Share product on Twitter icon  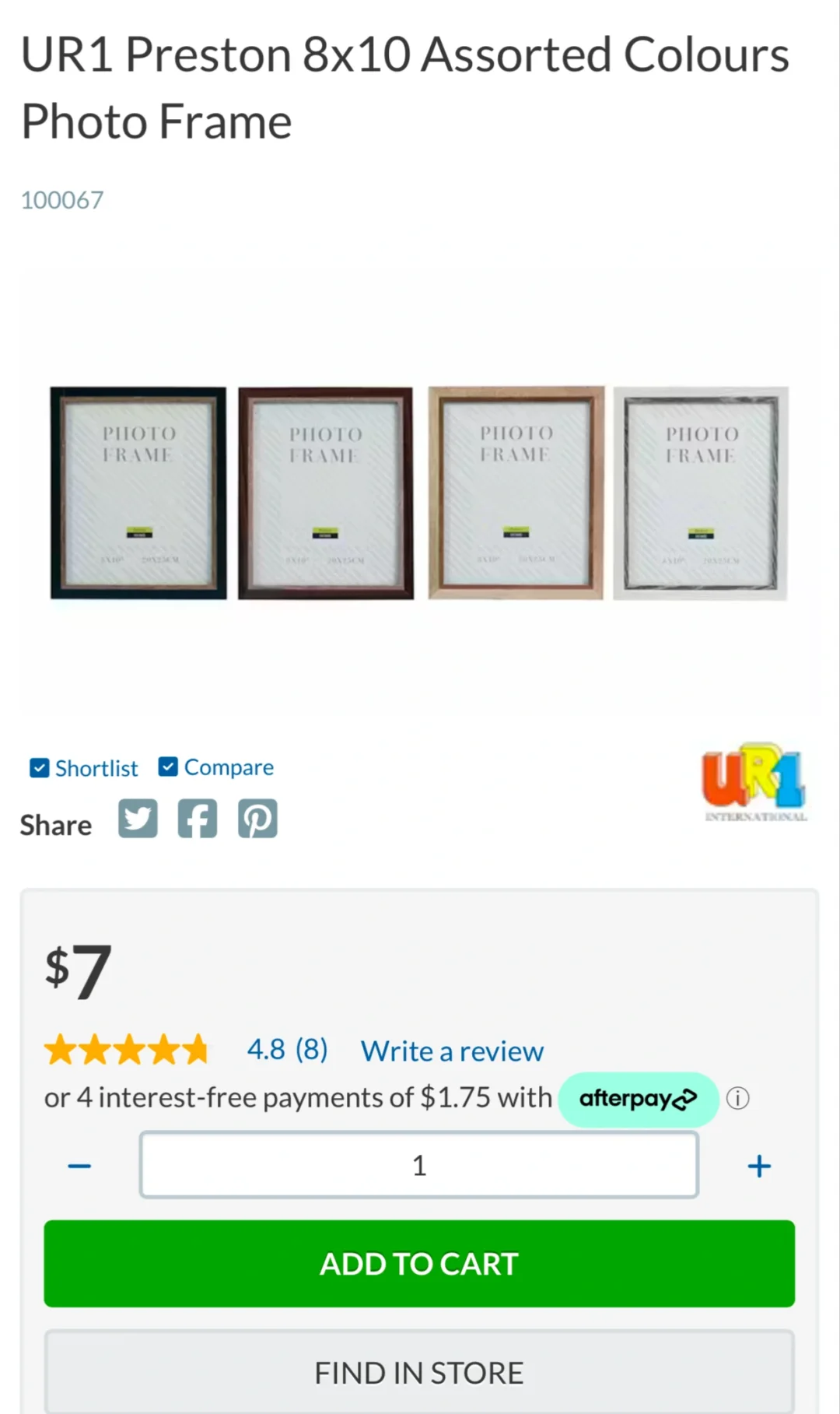[138, 819]
